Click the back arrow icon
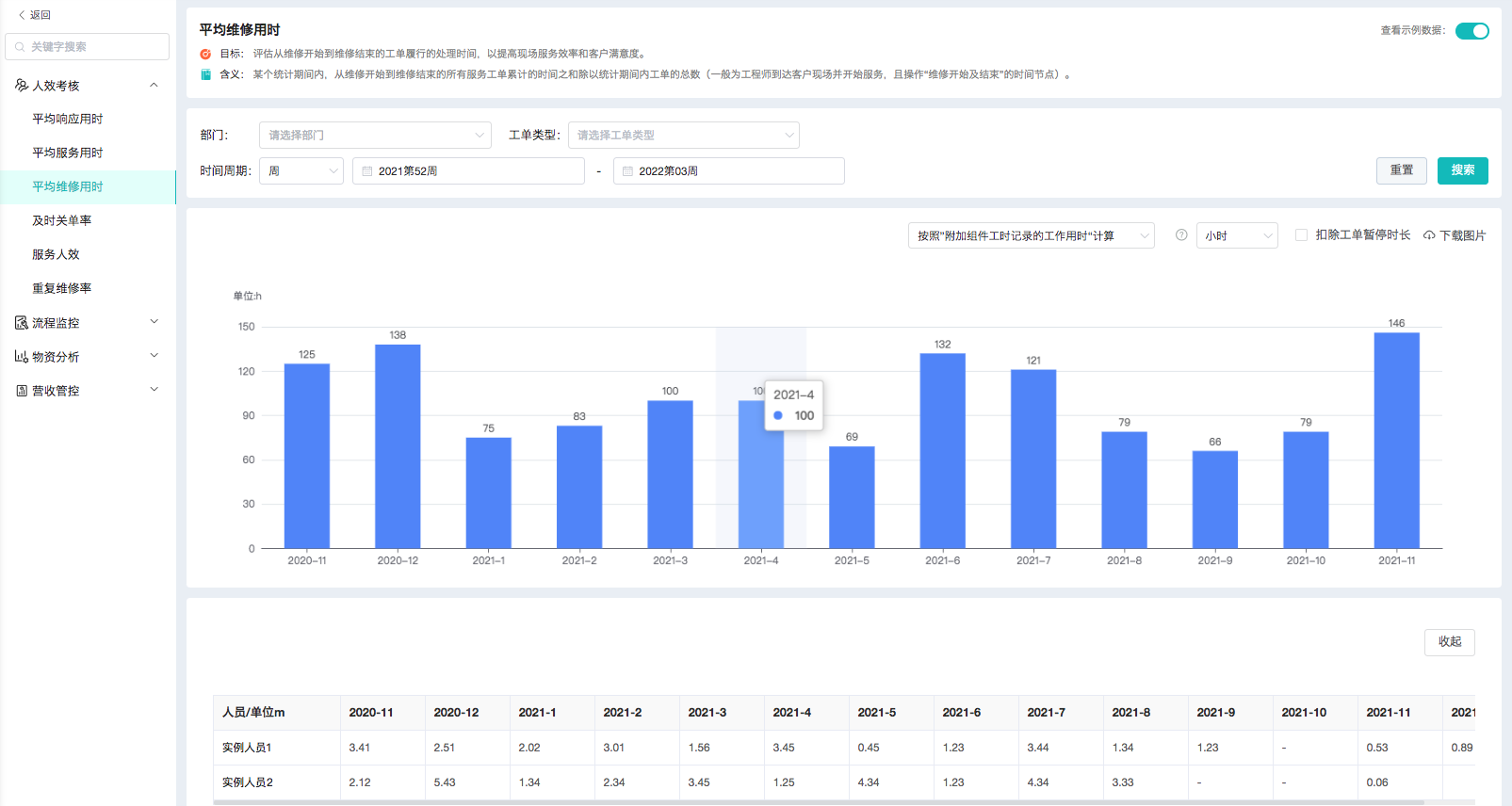This screenshot has height=806, width=1512. click(x=22, y=15)
